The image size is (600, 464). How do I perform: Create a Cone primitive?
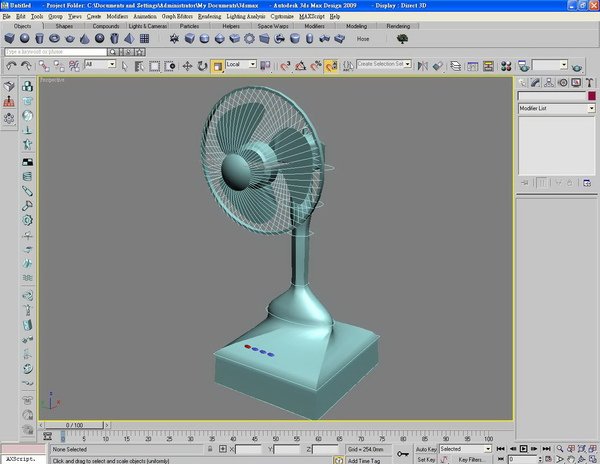pos(85,38)
